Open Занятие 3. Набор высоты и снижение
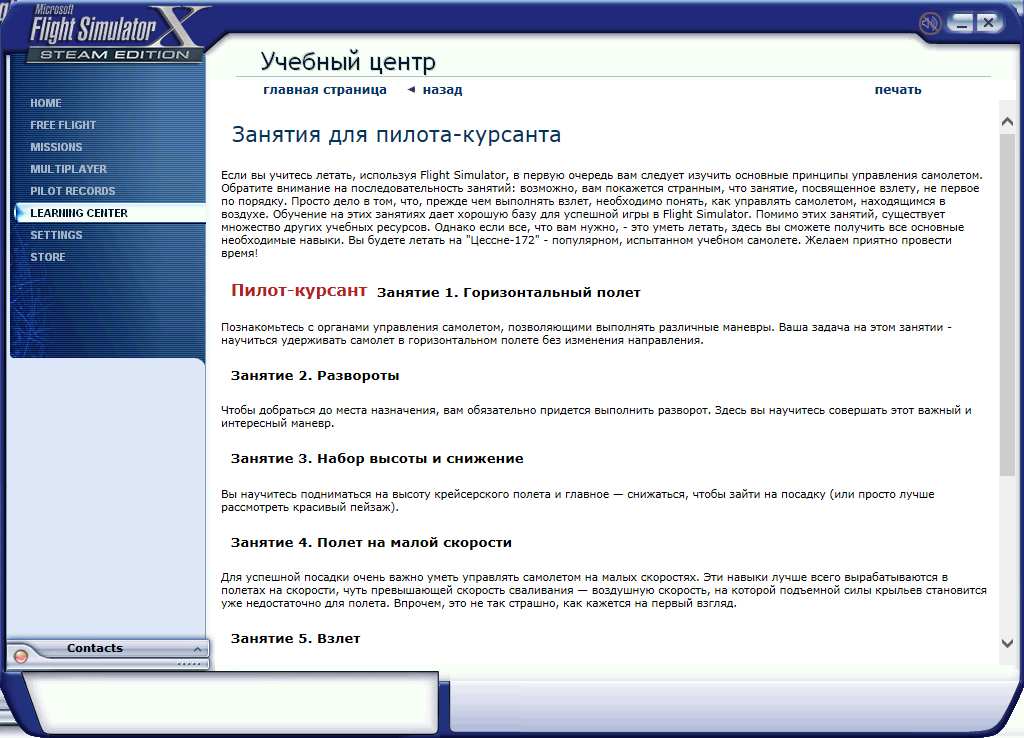 pos(377,458)
